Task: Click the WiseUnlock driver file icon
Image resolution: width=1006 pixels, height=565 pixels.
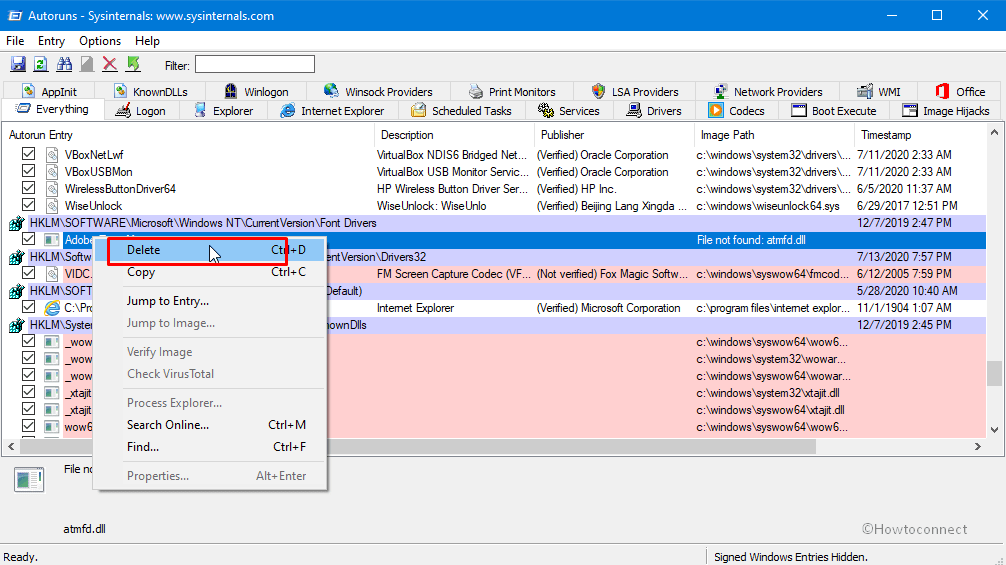Action: 52,206
